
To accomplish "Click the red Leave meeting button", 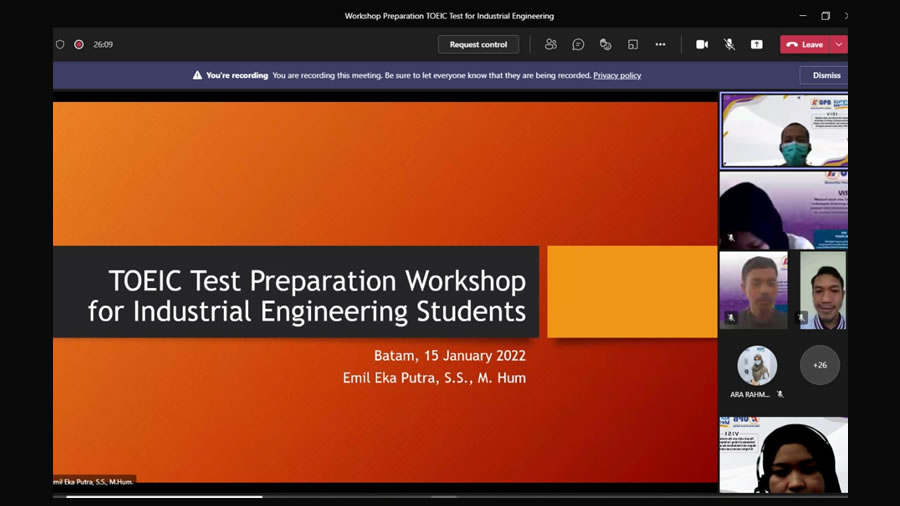I will tap(805, 44).
